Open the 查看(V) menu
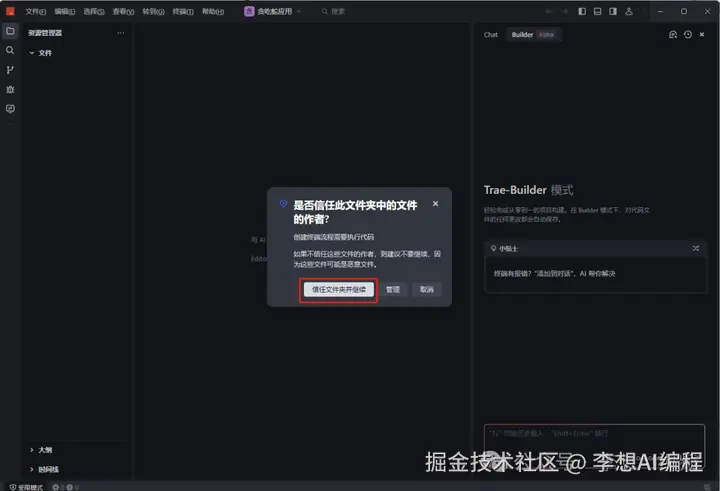 point(123,11)
